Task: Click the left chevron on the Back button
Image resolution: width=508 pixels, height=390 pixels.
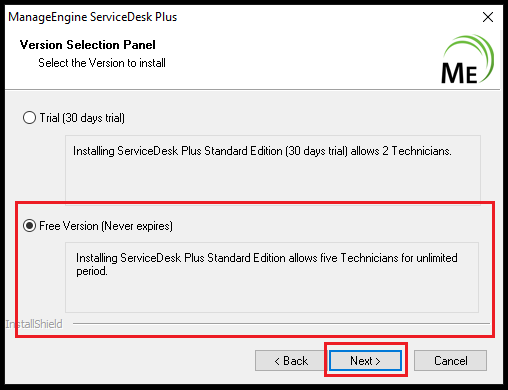Action: coord(277,361)
